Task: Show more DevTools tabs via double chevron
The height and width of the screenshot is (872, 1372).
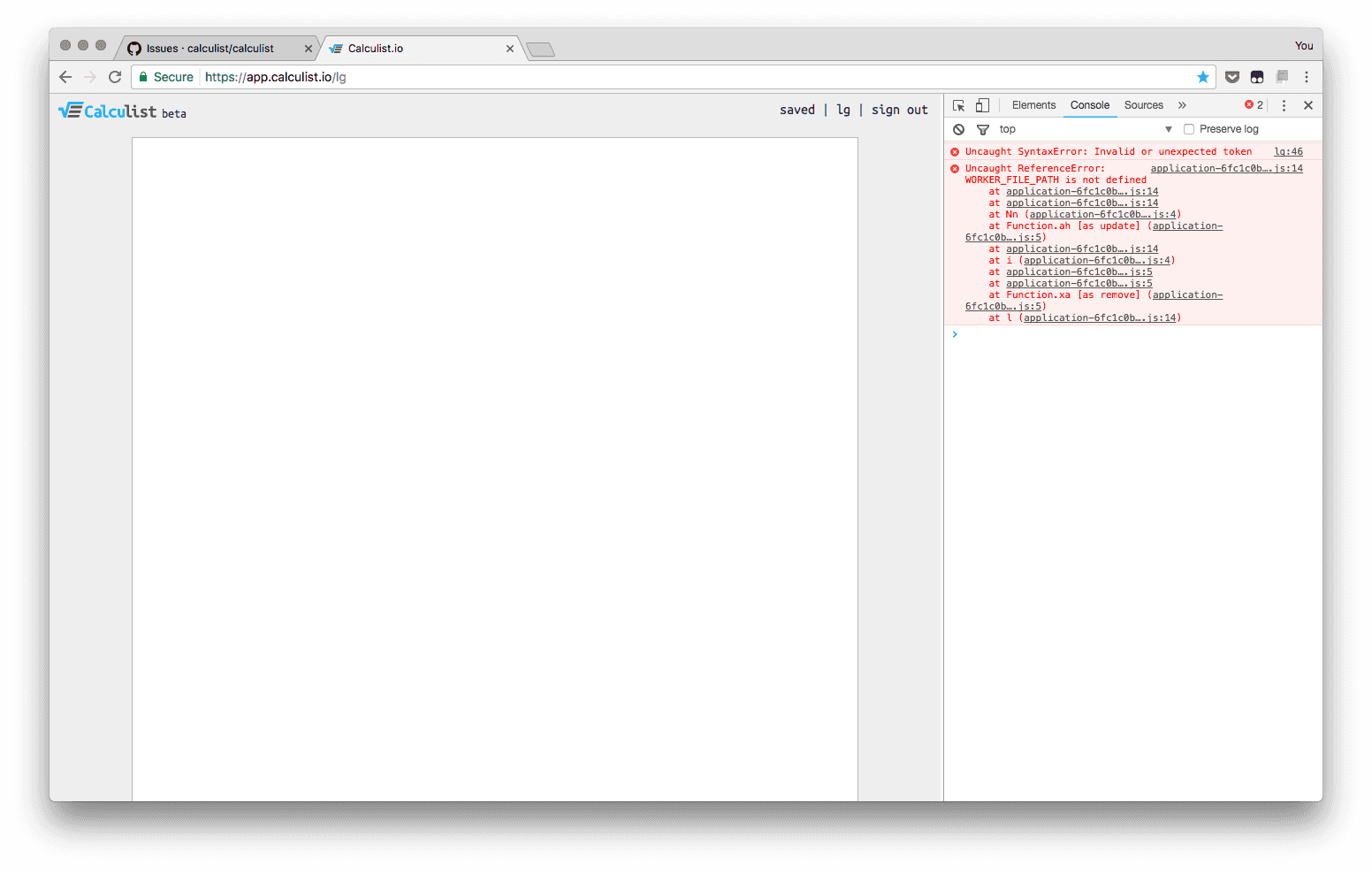Action: coord(1182,105)
